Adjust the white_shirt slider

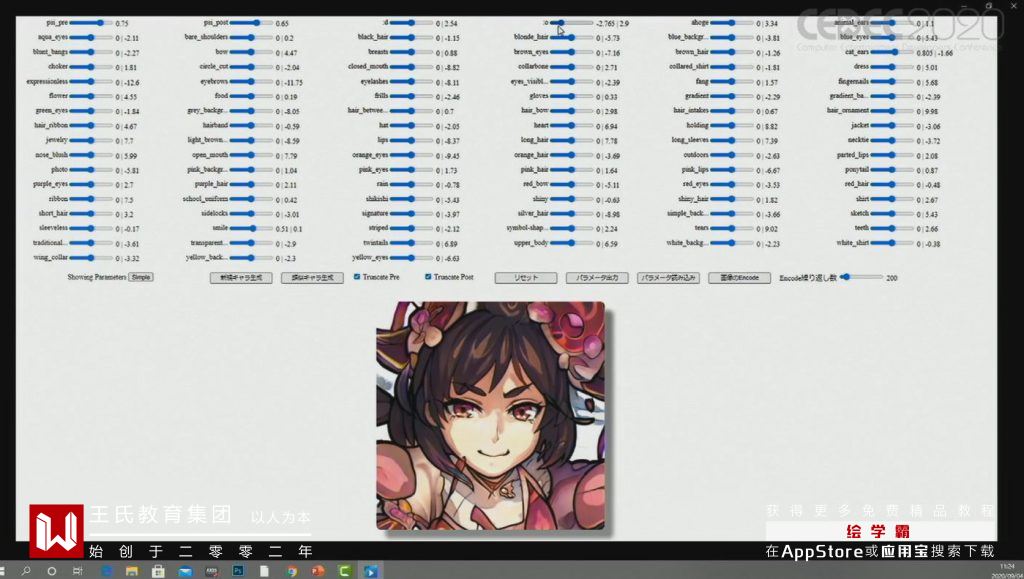click(892, 243)
